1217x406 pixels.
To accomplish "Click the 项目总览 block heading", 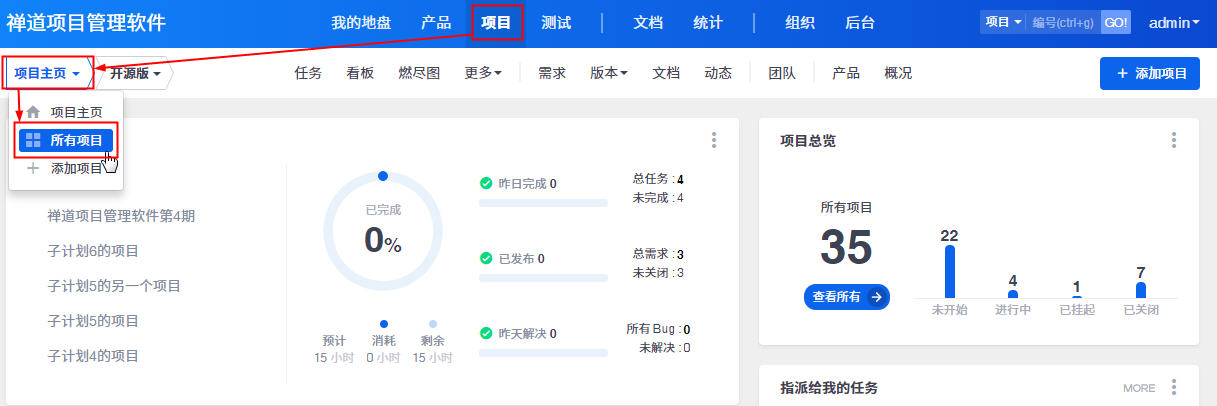I will tap(808, 141).
